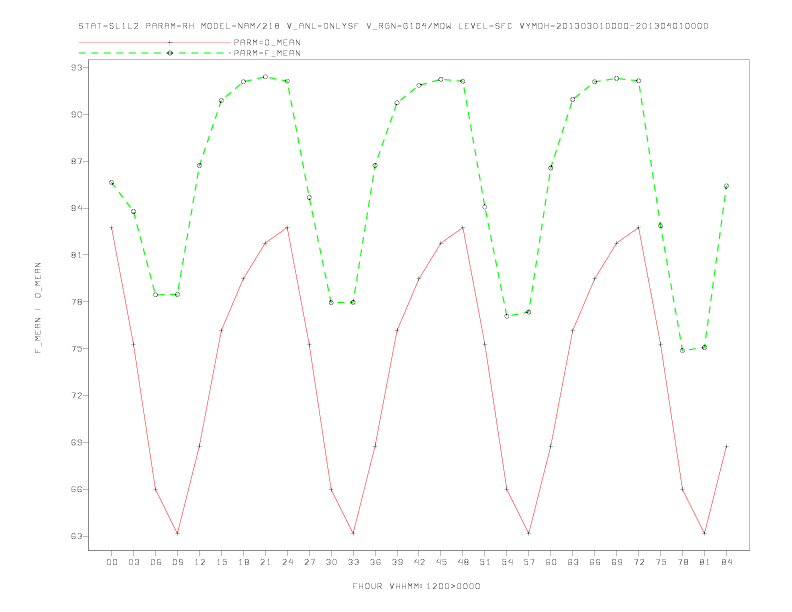Click the y-axis tick label 72
Viewport: 792px width, 612px height.
click(77, 396)
